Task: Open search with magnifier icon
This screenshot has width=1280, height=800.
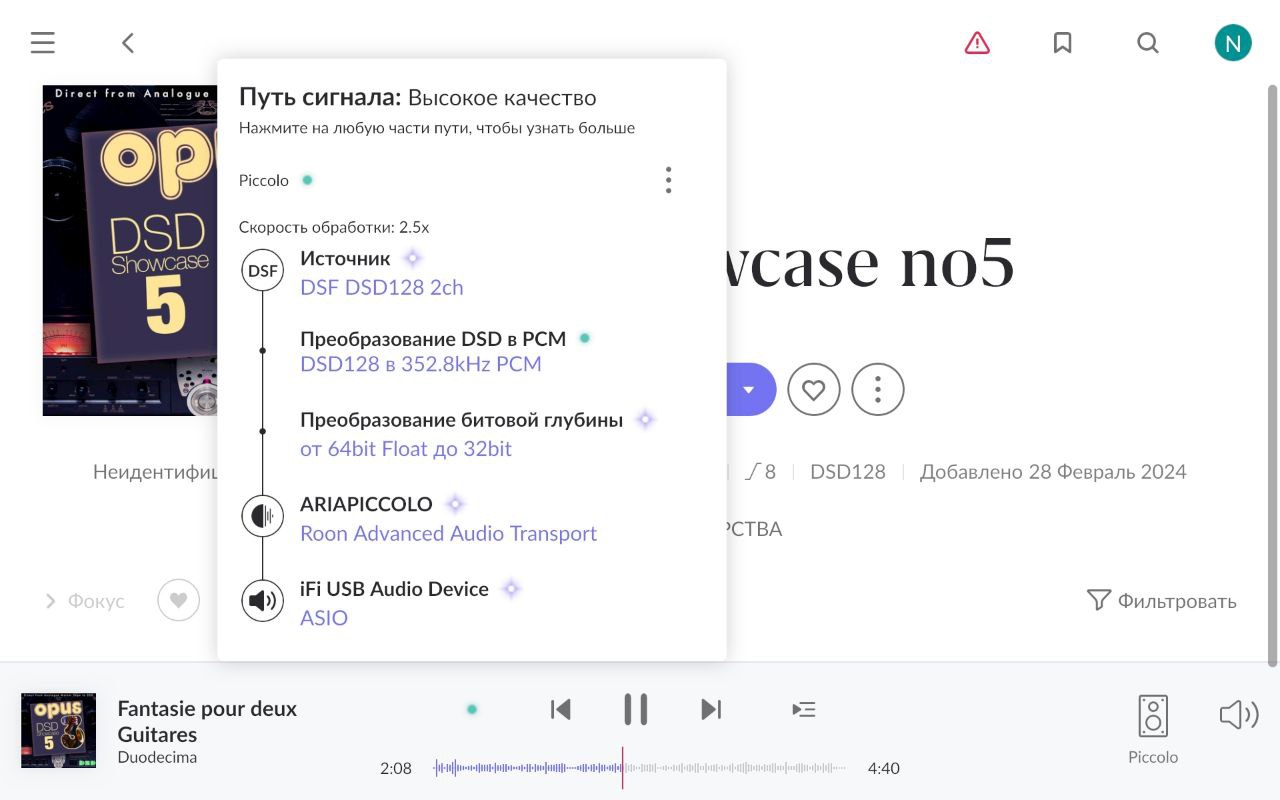Action: pos(1148,43)
